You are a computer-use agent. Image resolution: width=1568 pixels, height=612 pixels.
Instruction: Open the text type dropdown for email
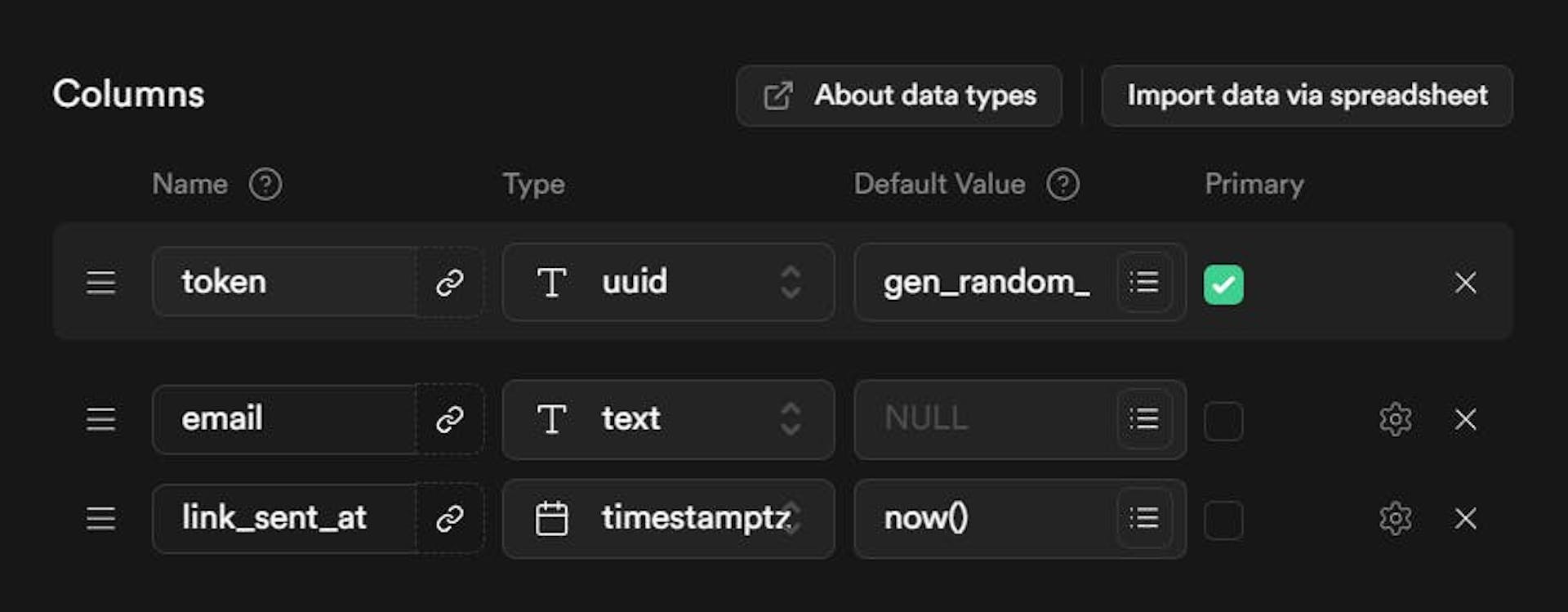tap(668, 419)
